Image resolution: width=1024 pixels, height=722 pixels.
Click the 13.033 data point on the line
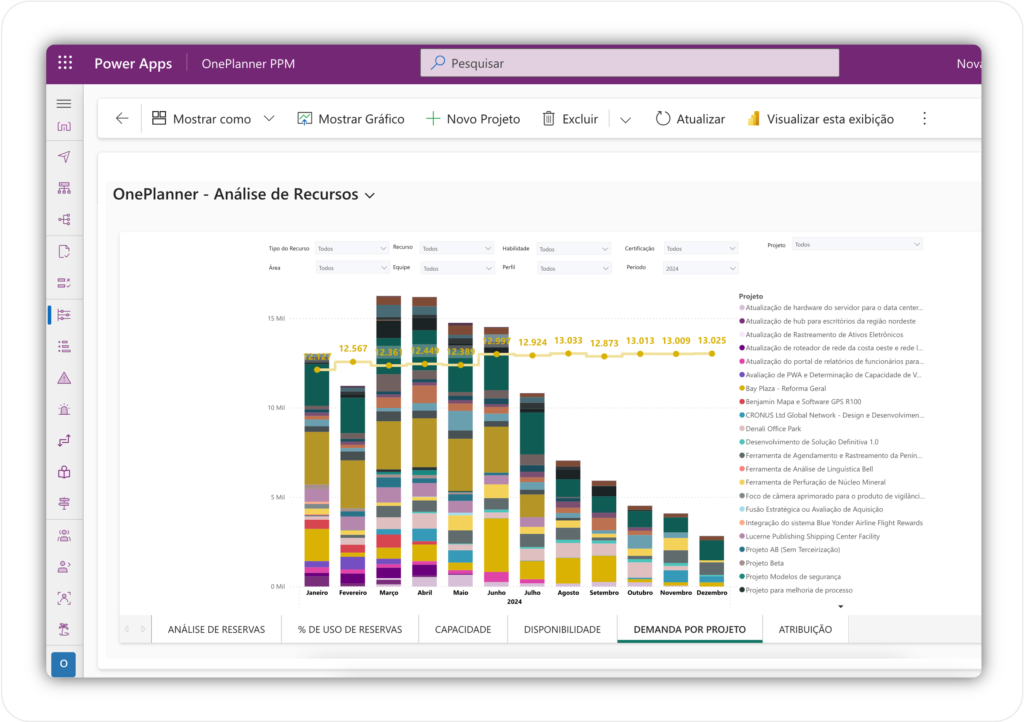tap(568, 353)
